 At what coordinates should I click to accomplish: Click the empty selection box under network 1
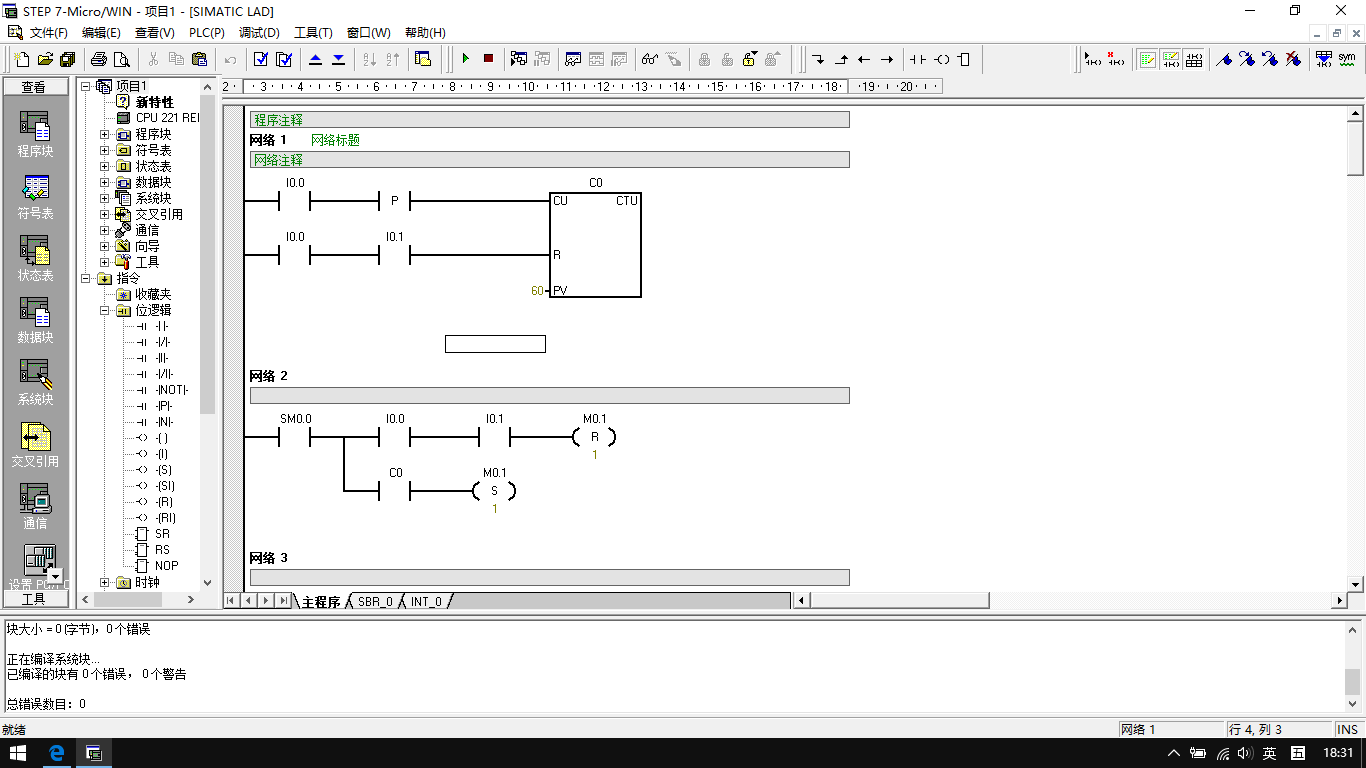pyautogui.click(x=495, y=344)
